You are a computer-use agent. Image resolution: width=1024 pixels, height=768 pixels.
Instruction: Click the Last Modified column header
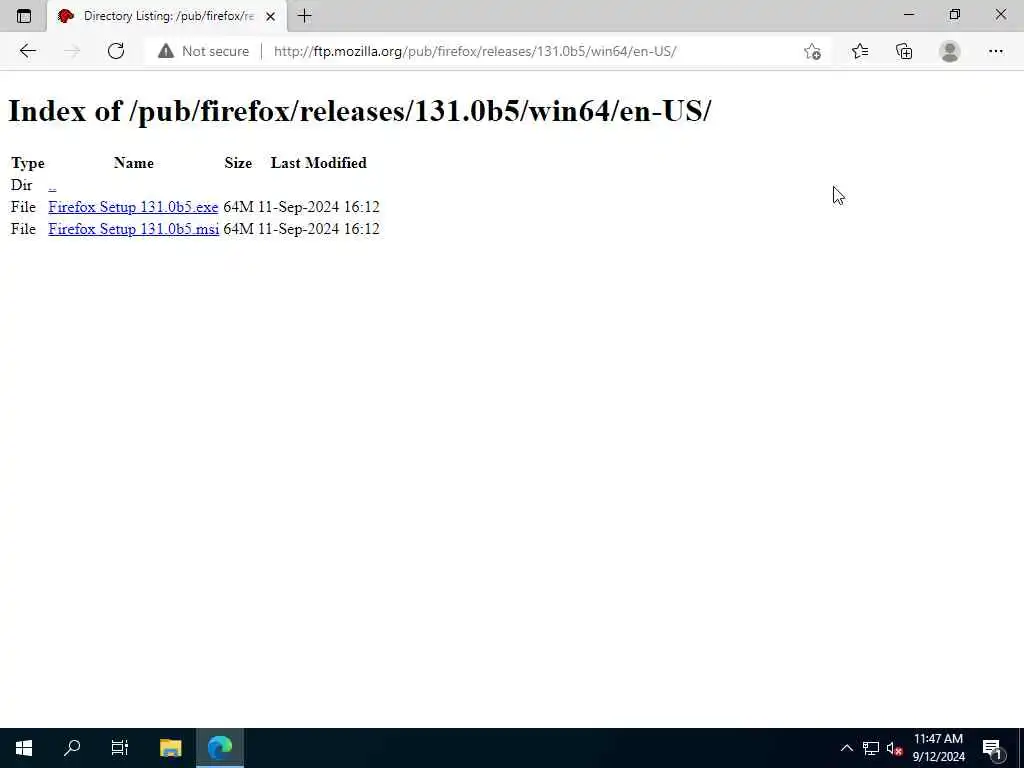(319, 163)
